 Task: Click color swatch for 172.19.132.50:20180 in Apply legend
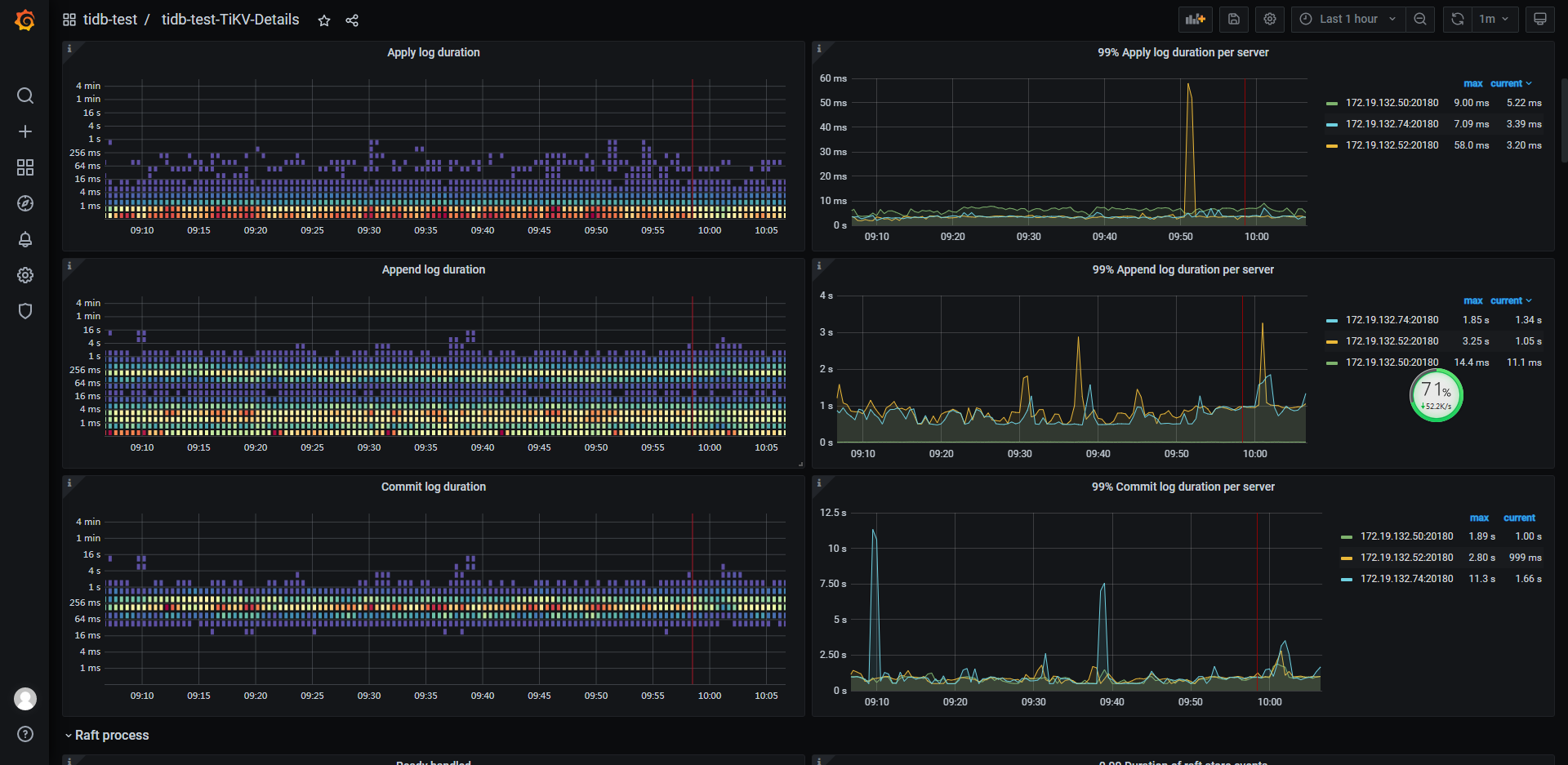(x=1332, y=104)
